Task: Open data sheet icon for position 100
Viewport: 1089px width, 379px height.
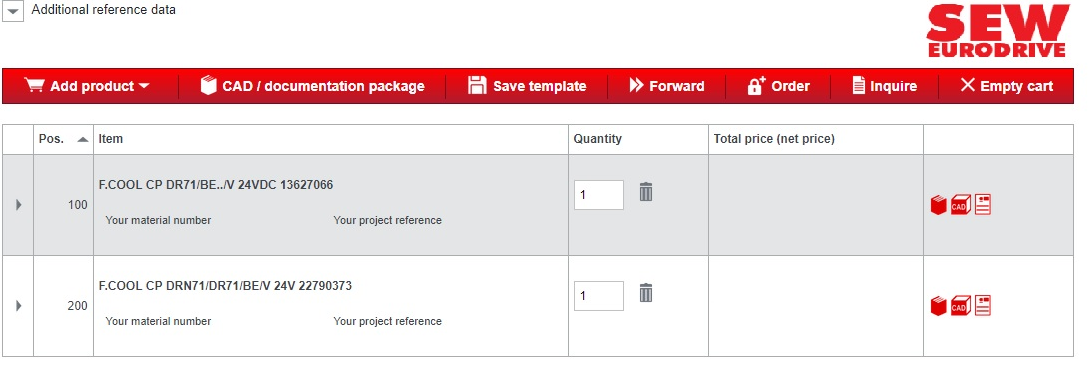Action: point(983,205)
